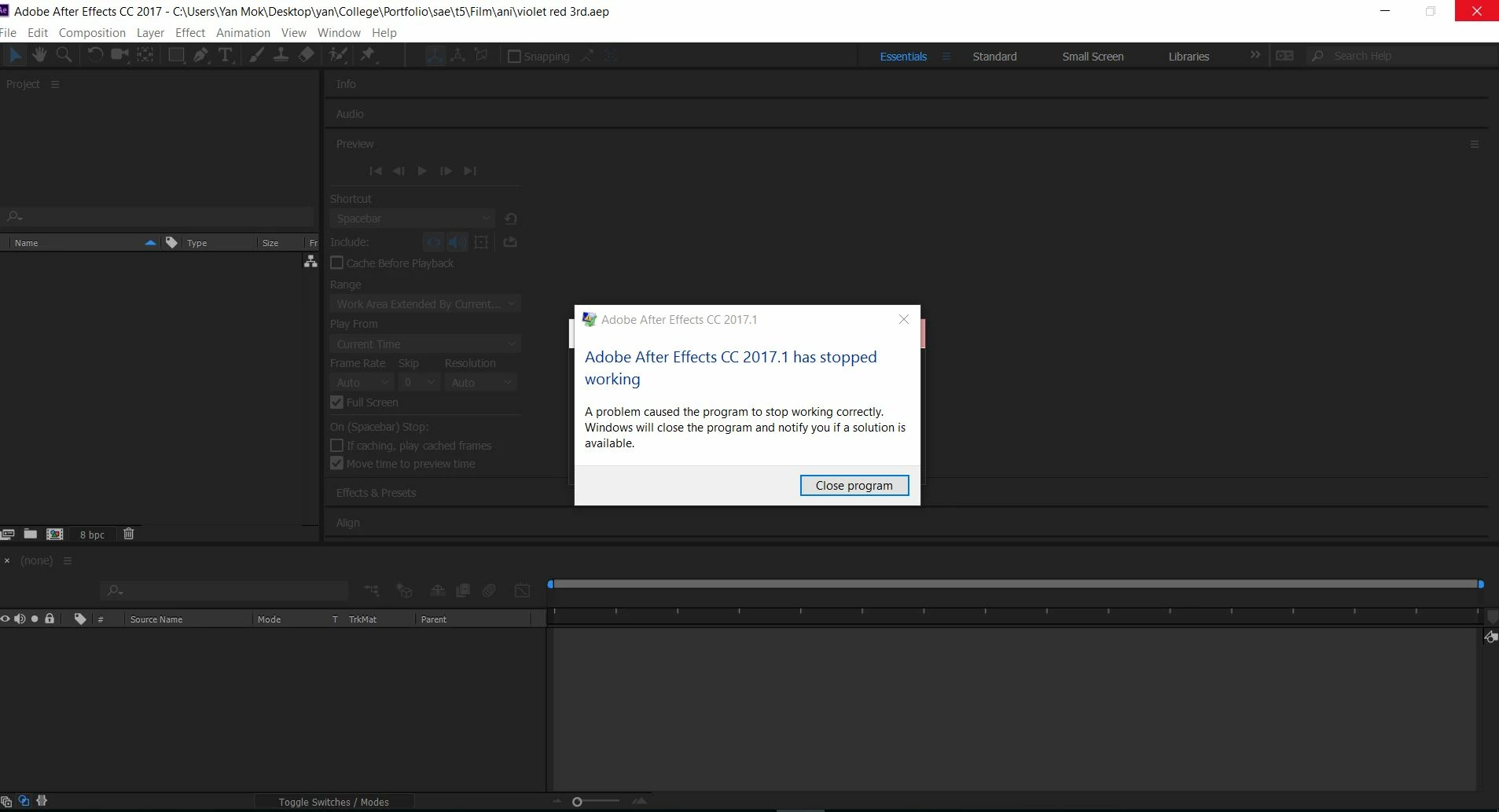Enable Cache Before Playback checkbox

(x=336, y=263)
